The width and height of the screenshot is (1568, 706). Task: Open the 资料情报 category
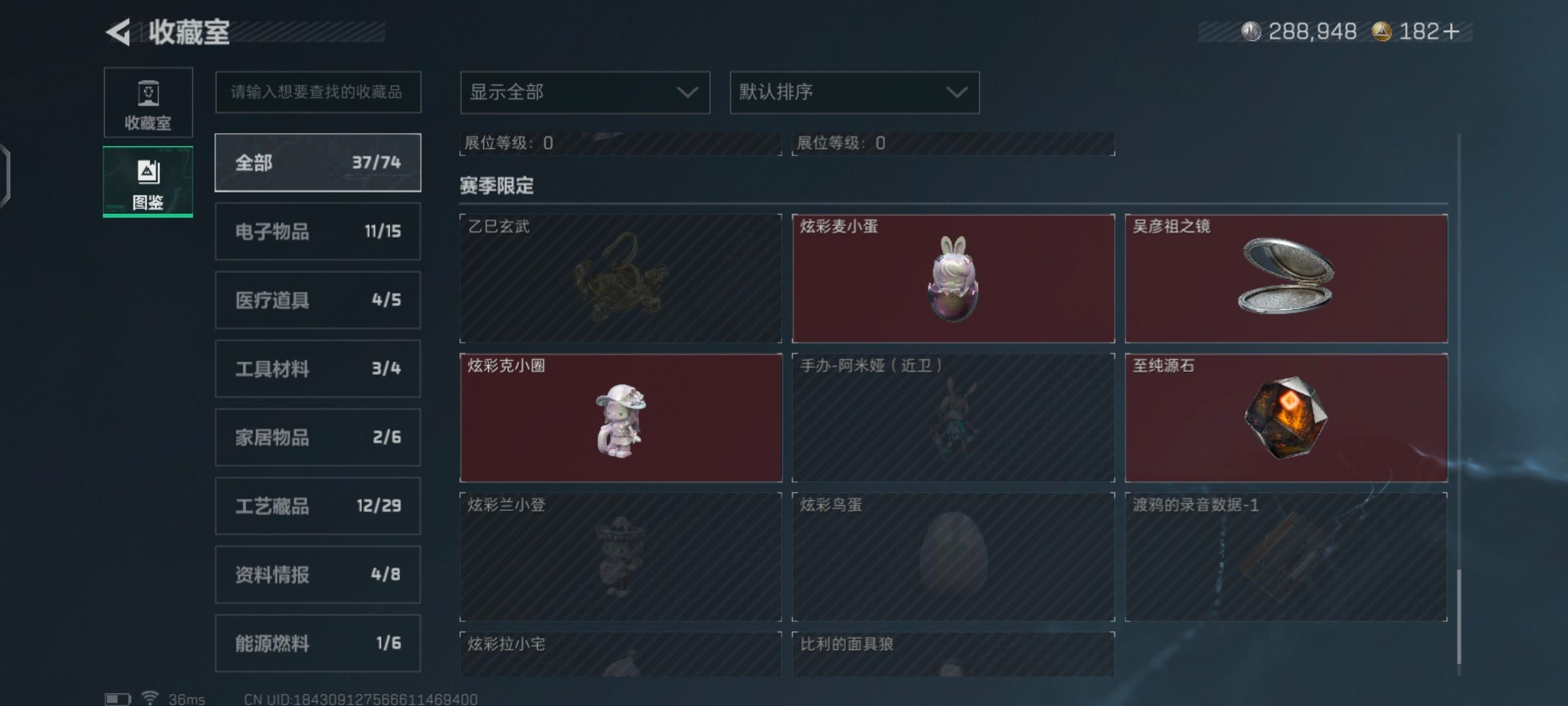coord(318,575)
